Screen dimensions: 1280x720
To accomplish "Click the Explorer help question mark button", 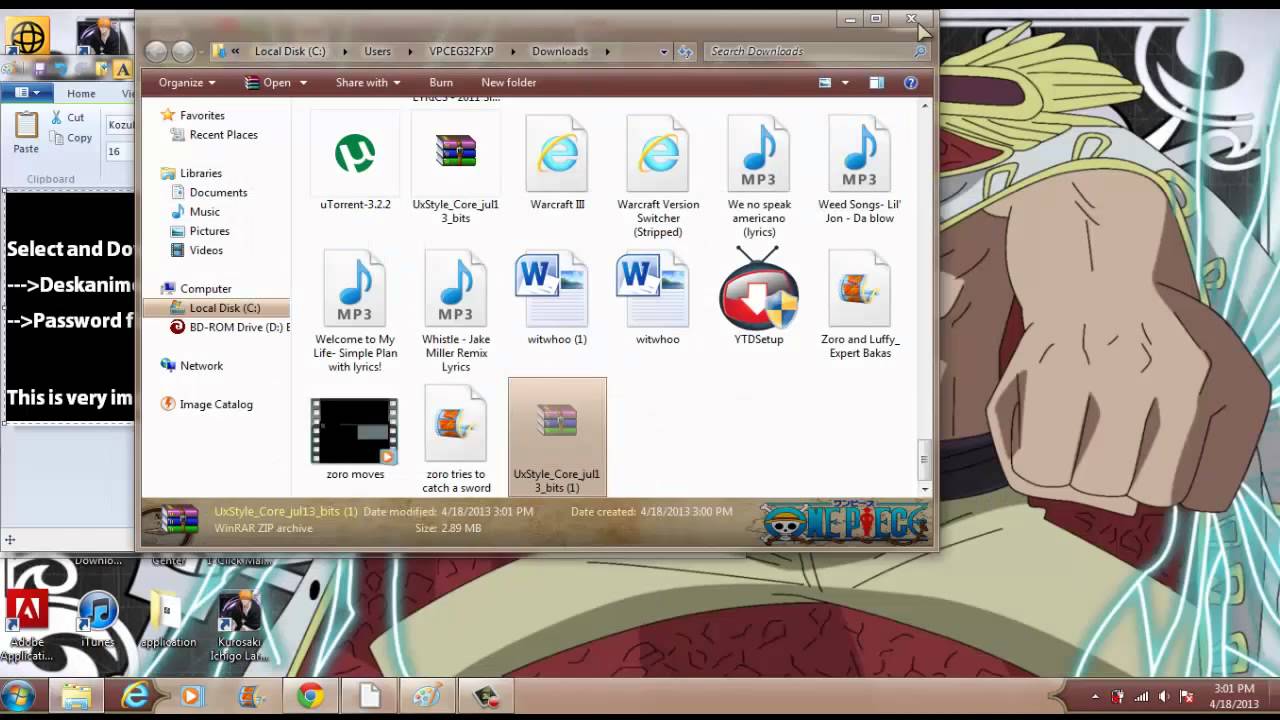I will [x=910, y=83].
